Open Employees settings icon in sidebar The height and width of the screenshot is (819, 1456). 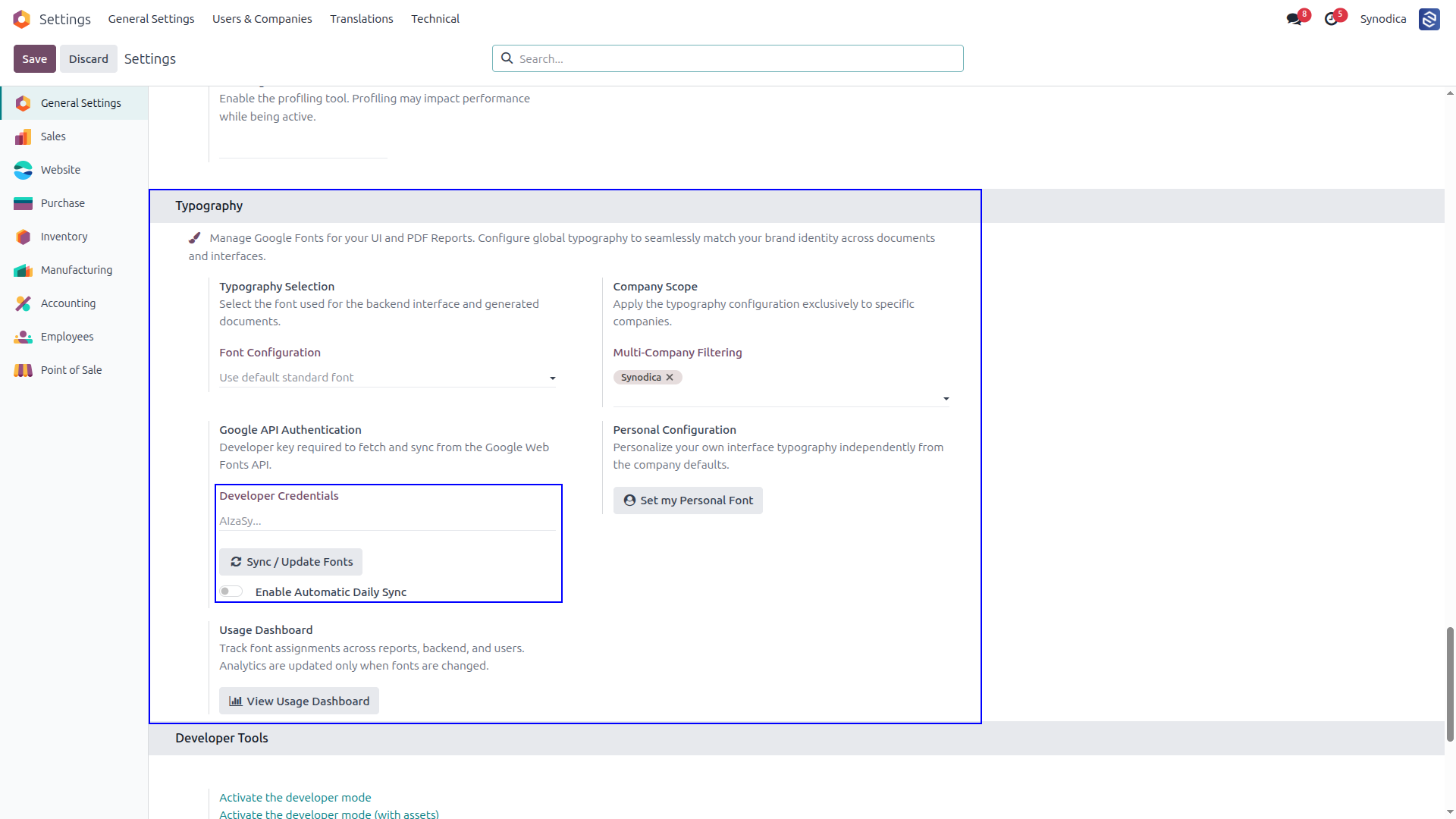point(24,337)
